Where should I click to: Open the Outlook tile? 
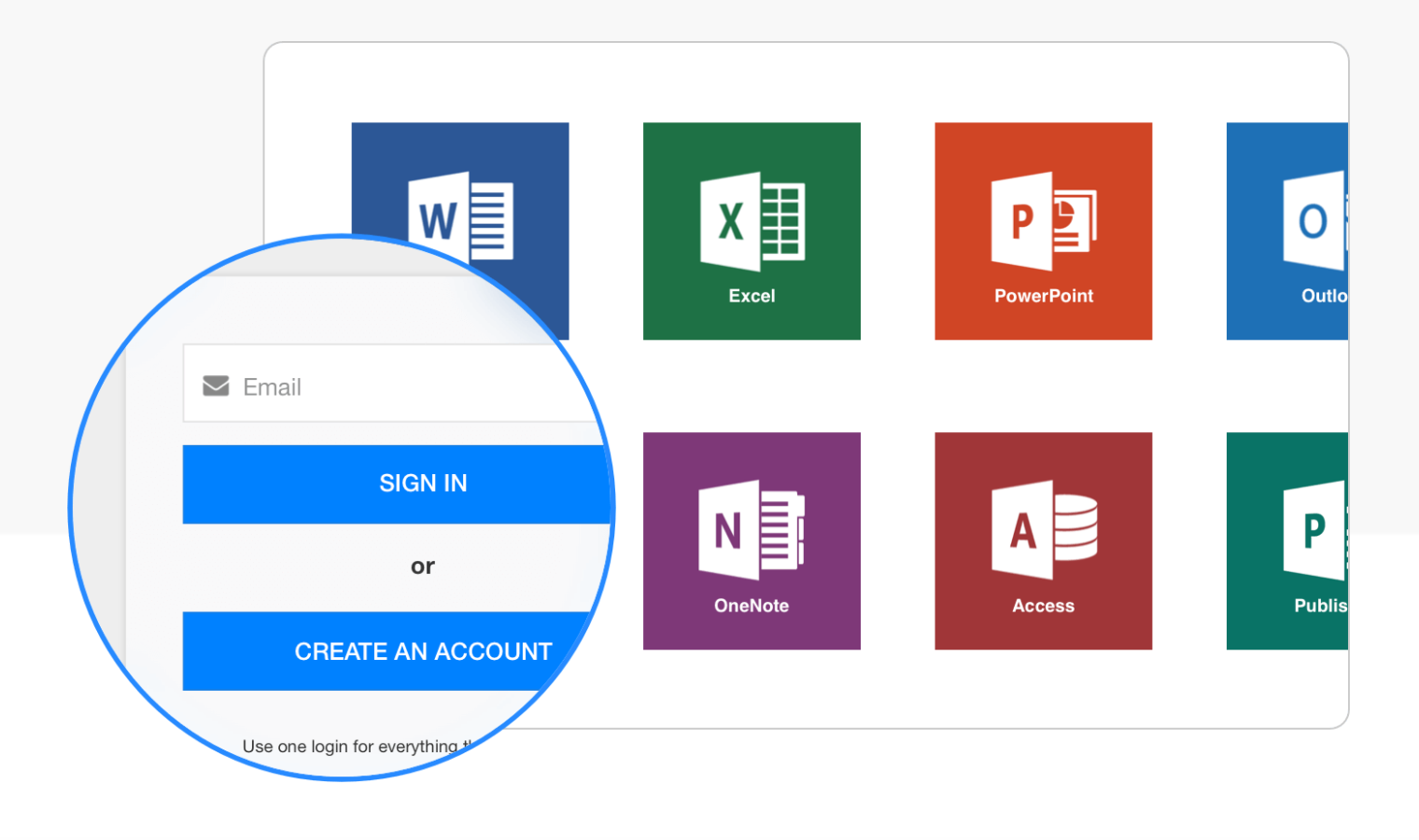1287,231
